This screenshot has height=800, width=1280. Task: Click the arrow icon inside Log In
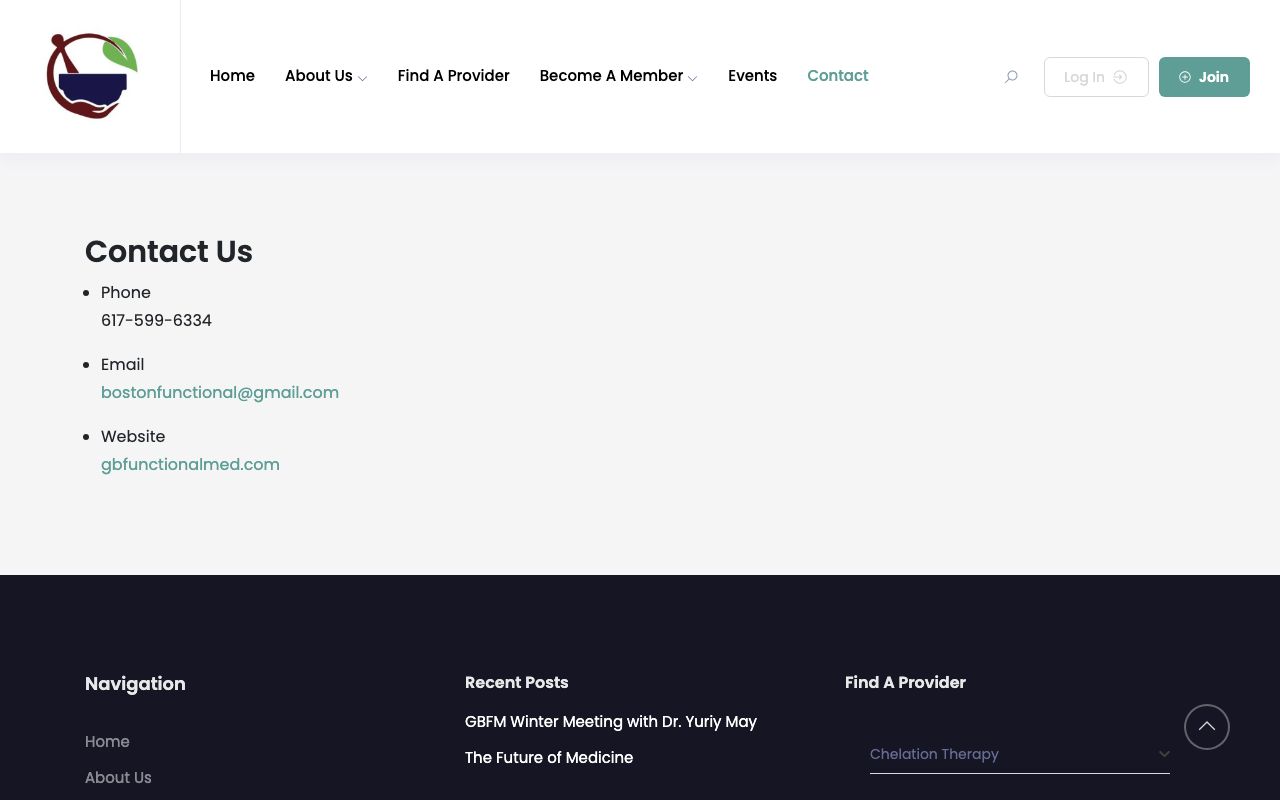[1120, 77]
